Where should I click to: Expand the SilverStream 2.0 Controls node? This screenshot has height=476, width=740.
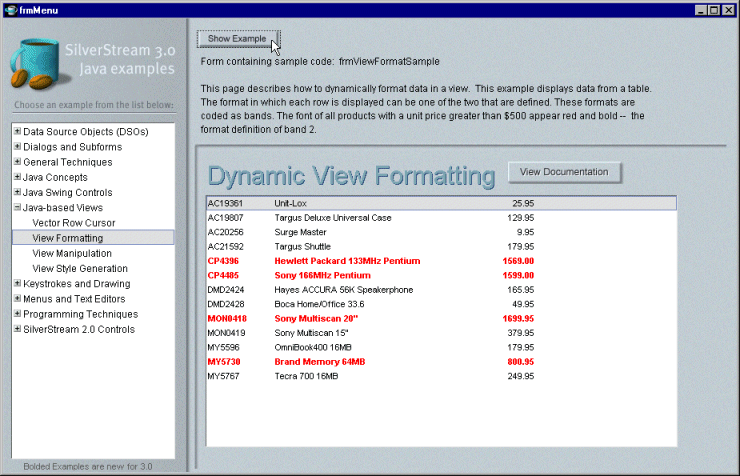17,329
